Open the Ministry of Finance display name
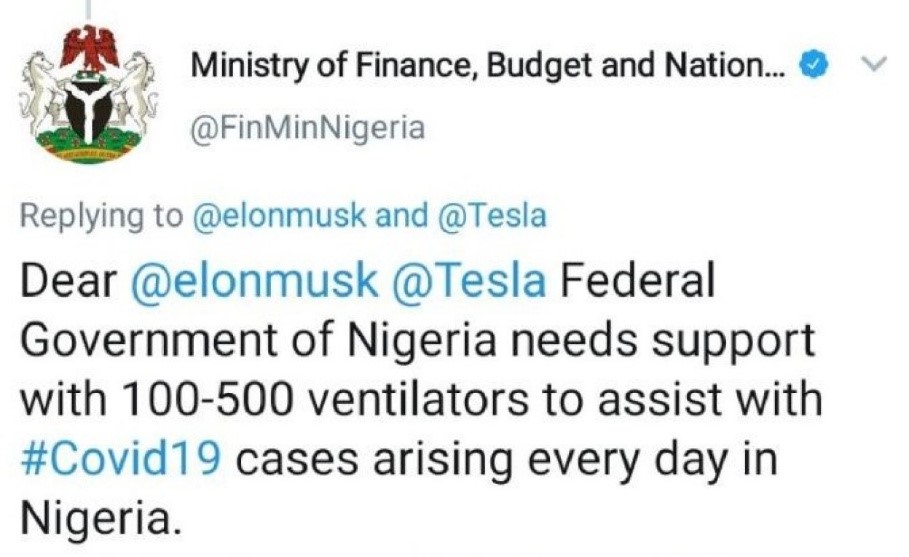 coord(490,67)
